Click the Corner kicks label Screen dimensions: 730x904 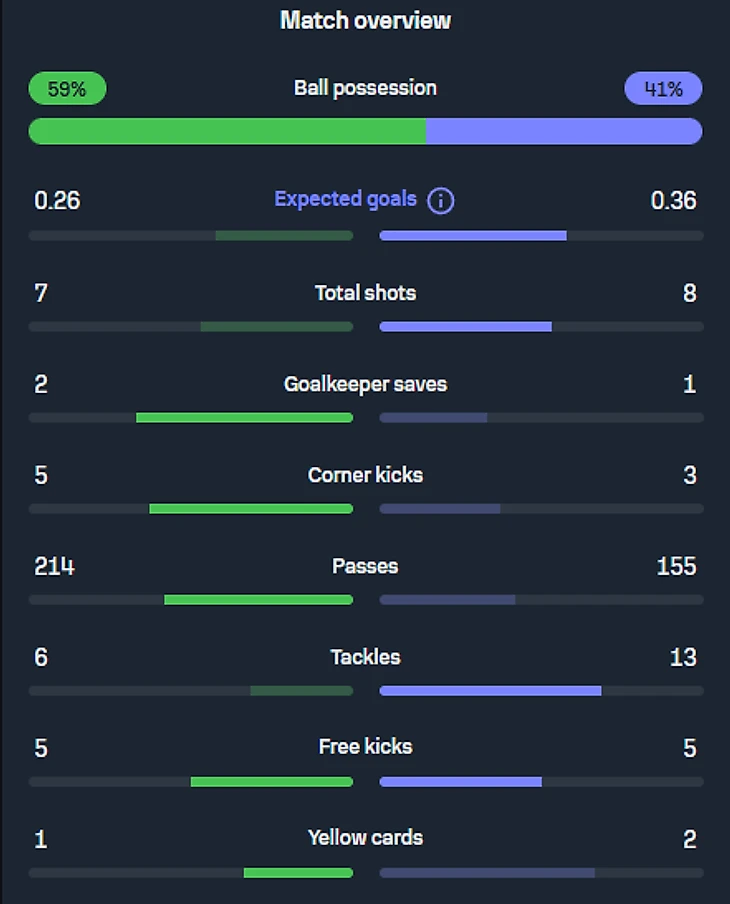[x=365, y=475]
